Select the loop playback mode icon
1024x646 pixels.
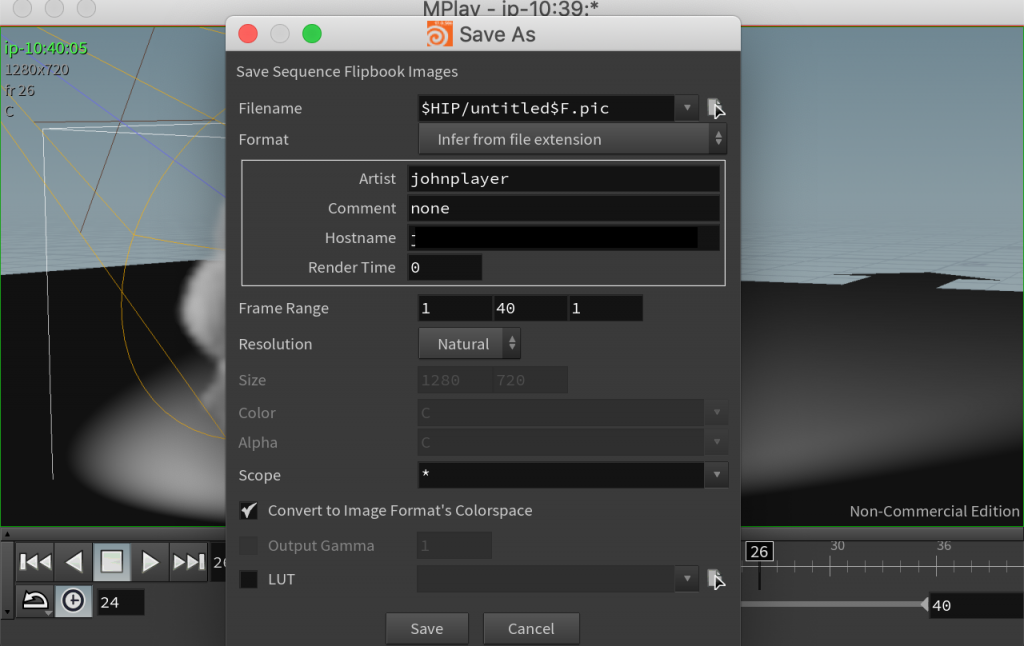(x=35, y=600)
